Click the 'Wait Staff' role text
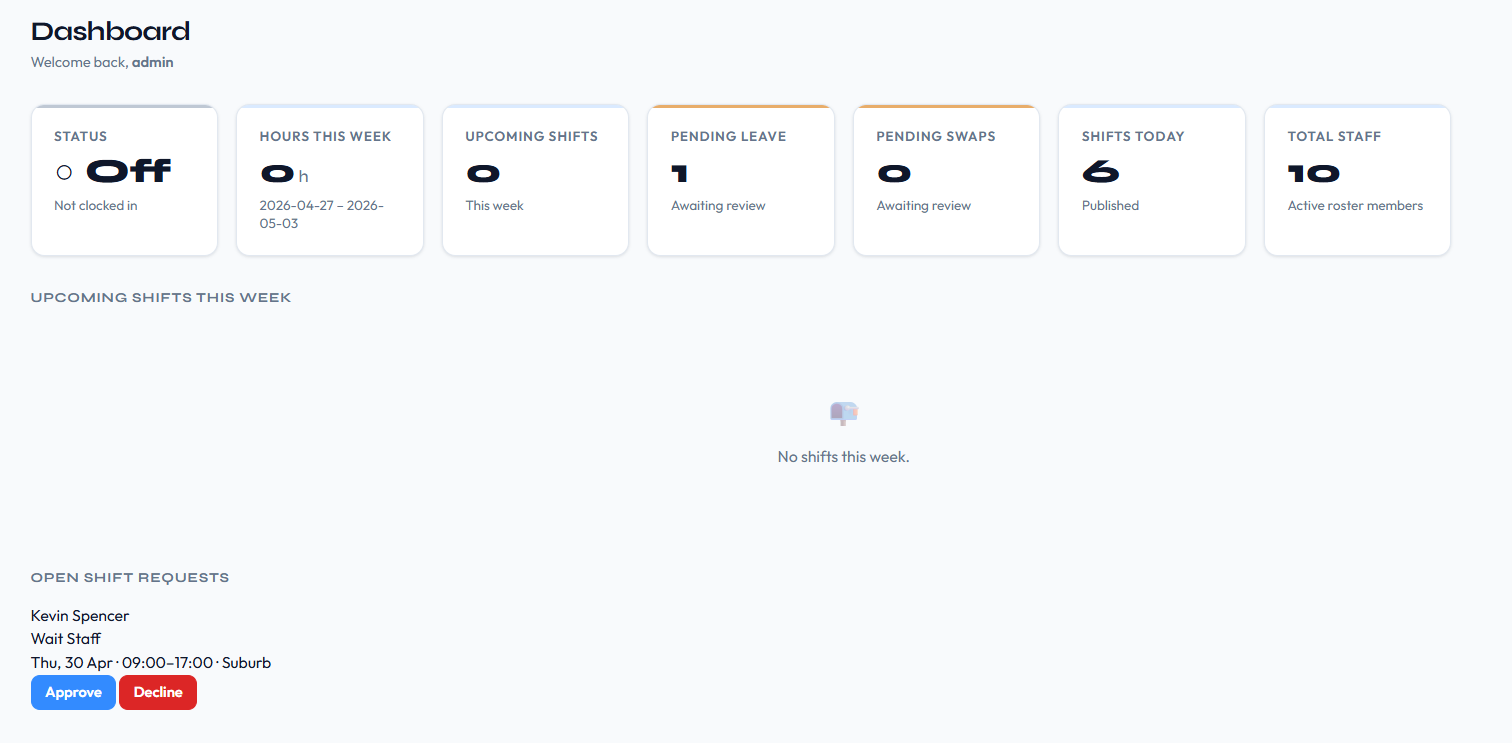The width and height of the screenshot is (1512, 743). 66,639
